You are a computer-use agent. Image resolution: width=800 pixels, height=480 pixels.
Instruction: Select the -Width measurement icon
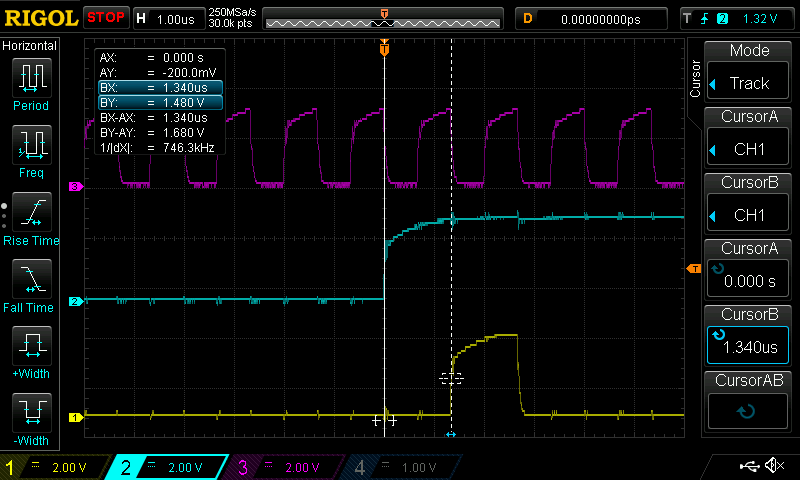coord(32,412)
